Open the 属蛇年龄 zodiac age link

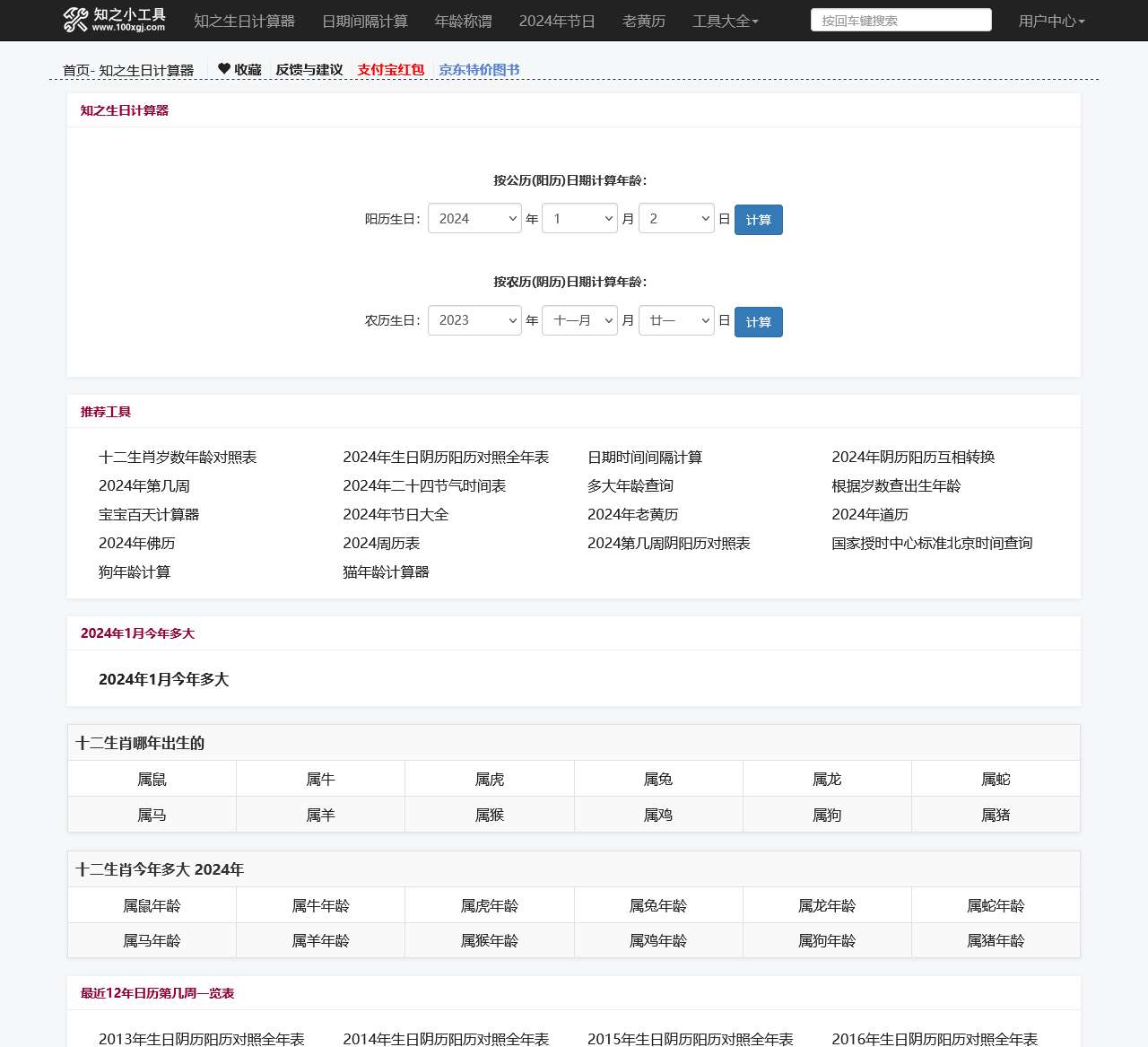(996, 905)
